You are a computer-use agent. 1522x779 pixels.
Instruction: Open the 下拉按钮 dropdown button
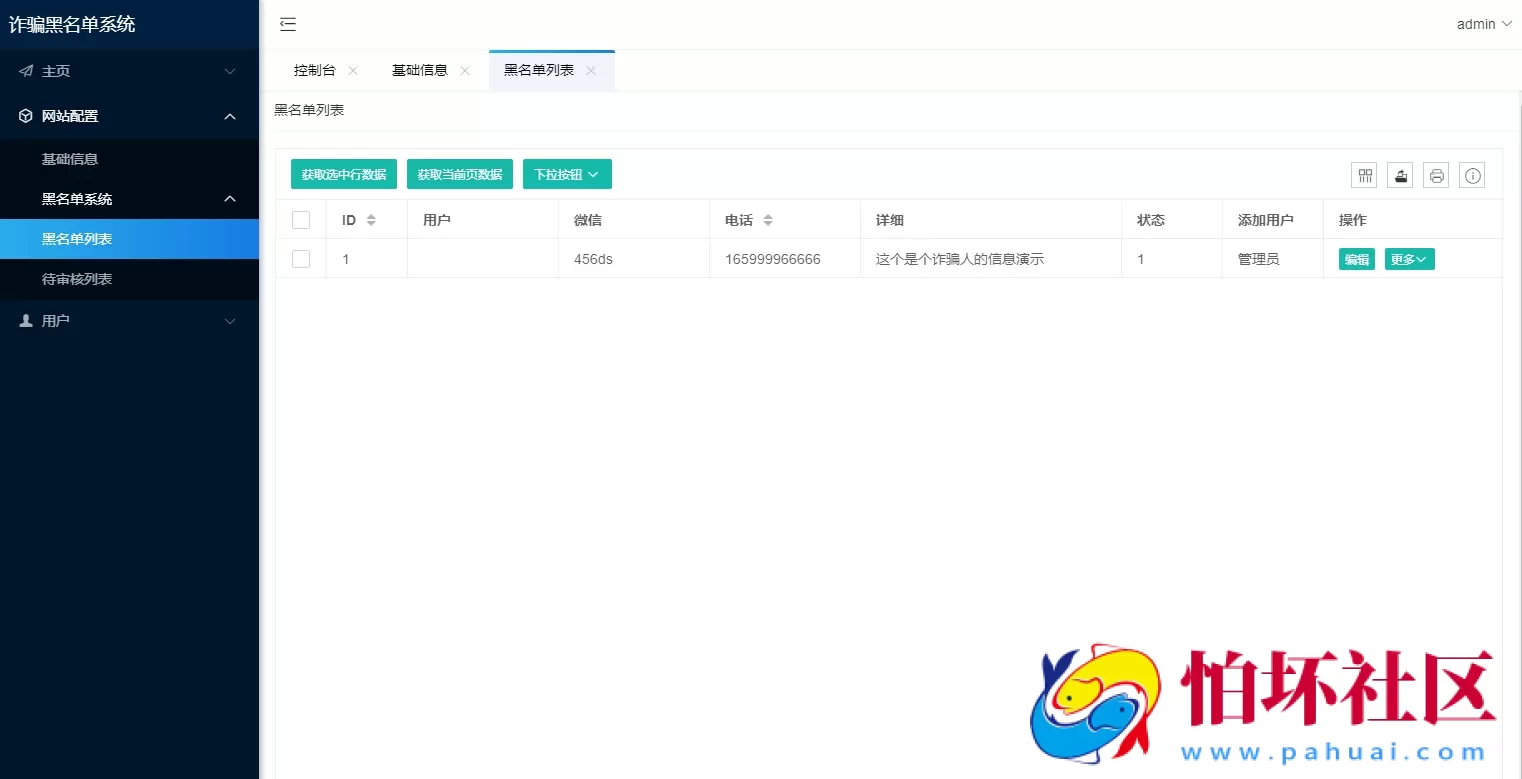coord(567,174)
